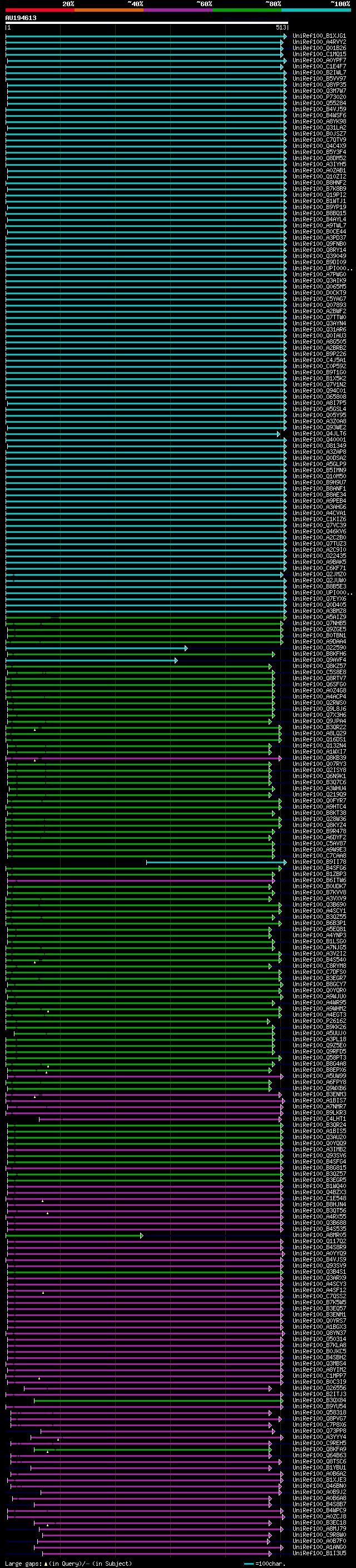Click the green ~80% identity legend bar
The width and height of the screenshot is (356, 1568).
247,11
